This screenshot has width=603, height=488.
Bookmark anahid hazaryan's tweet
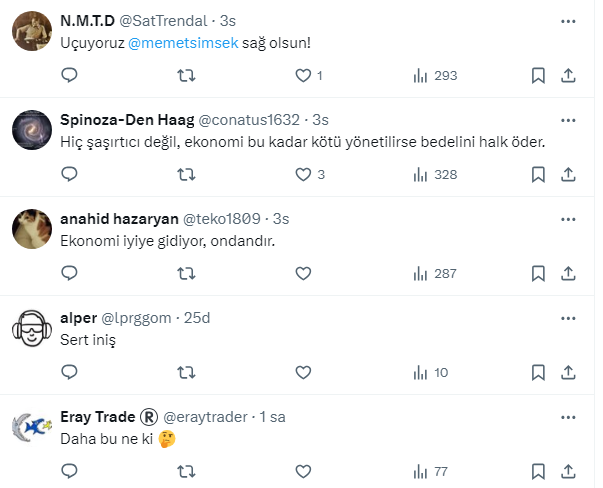pyautogui.click(x=538, y=273)
